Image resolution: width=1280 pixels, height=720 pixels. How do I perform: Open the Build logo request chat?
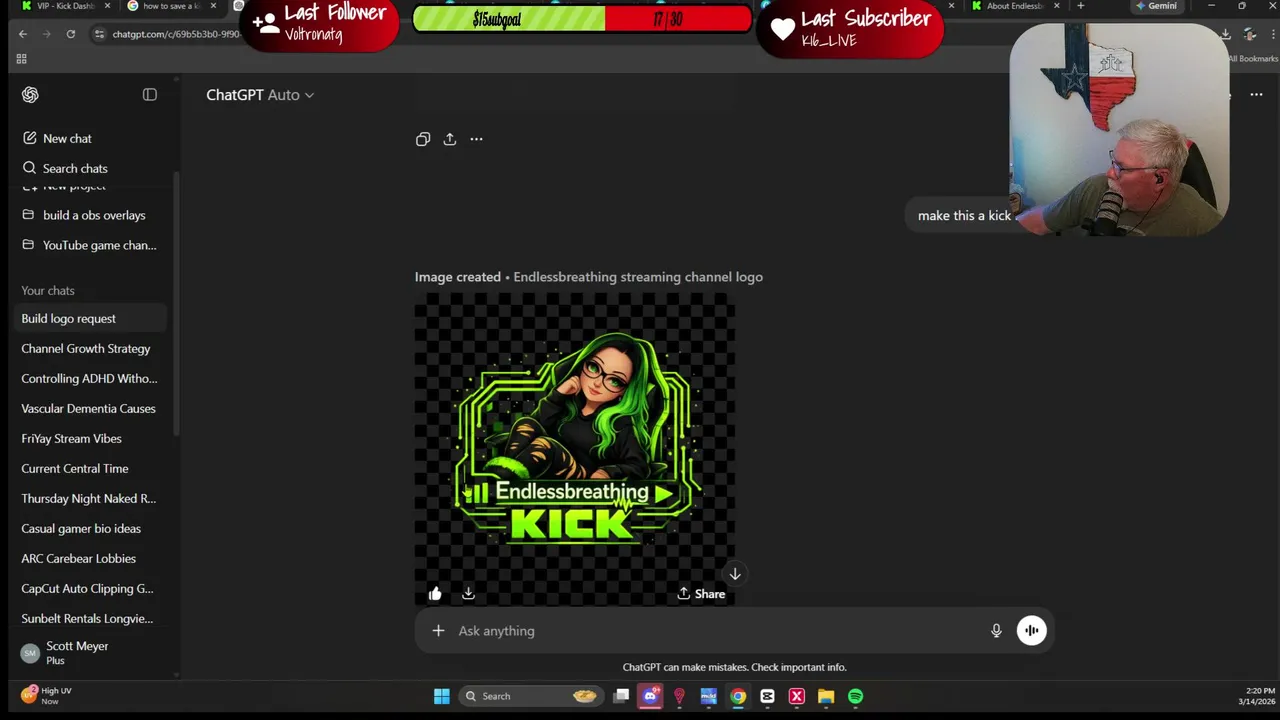[90, 318]
